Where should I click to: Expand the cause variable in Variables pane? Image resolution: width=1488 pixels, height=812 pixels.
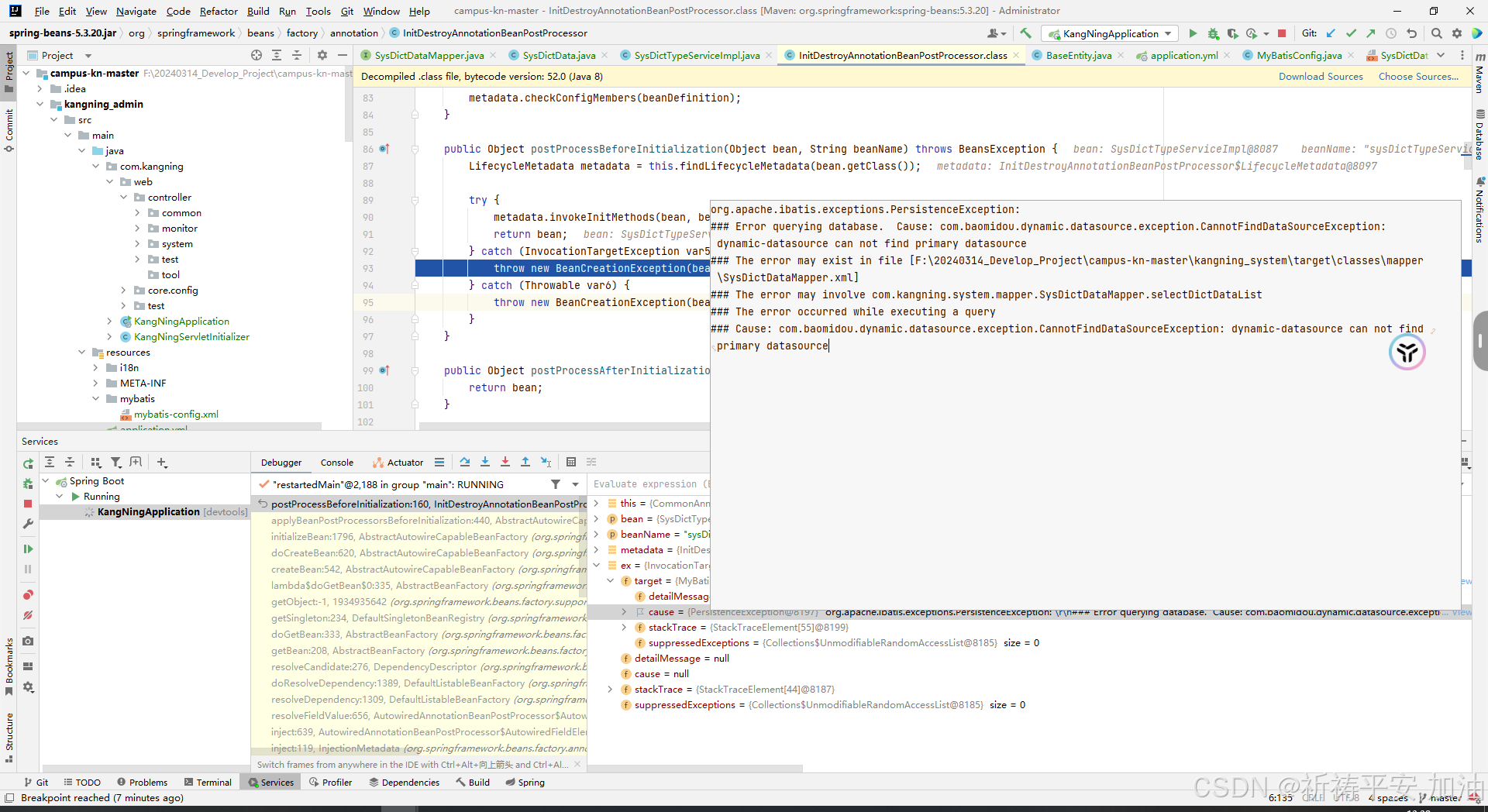coord(624,612)
